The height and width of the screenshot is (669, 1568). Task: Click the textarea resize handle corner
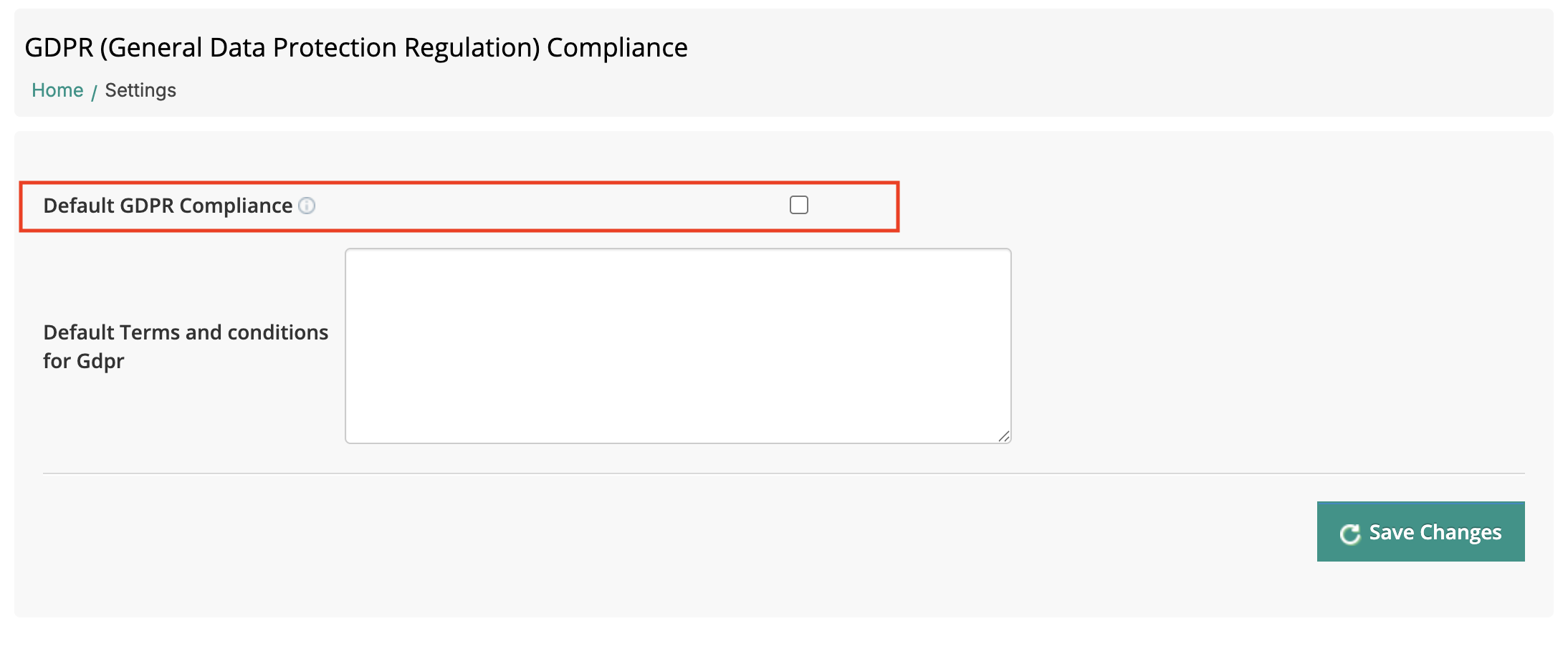tap(1004, 436)
